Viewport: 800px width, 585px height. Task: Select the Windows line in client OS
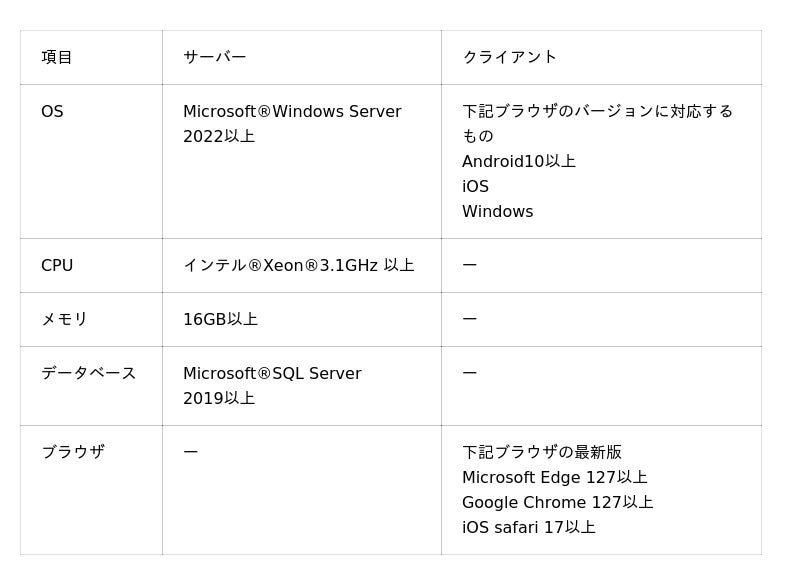[x=497, y=212]
